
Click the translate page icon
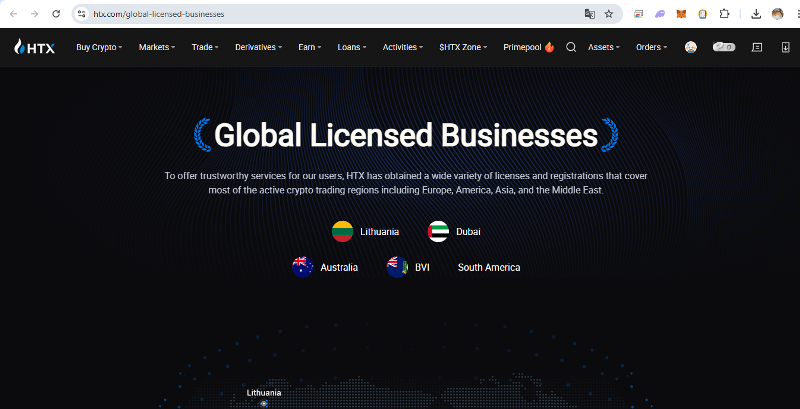tap(589, 14)
